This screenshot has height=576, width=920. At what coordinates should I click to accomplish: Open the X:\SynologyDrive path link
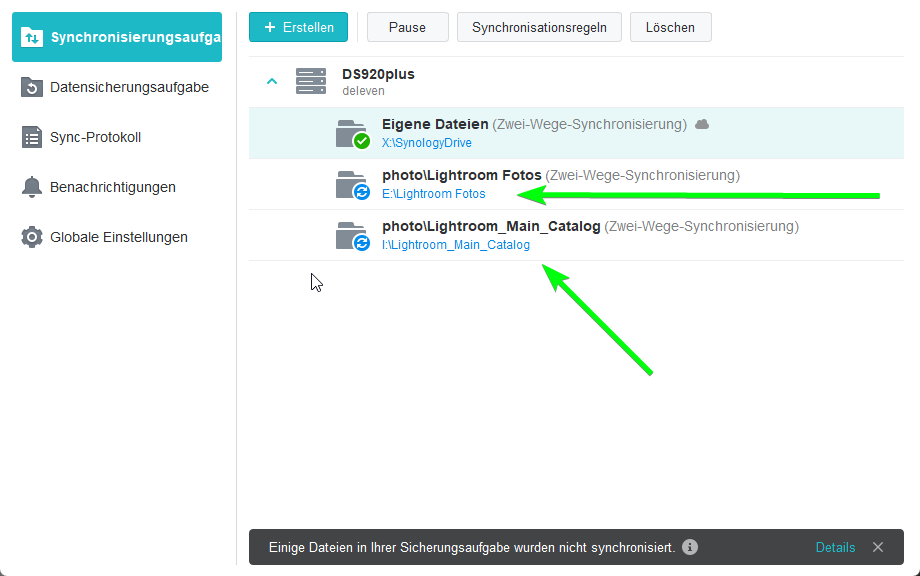point(427,143)
